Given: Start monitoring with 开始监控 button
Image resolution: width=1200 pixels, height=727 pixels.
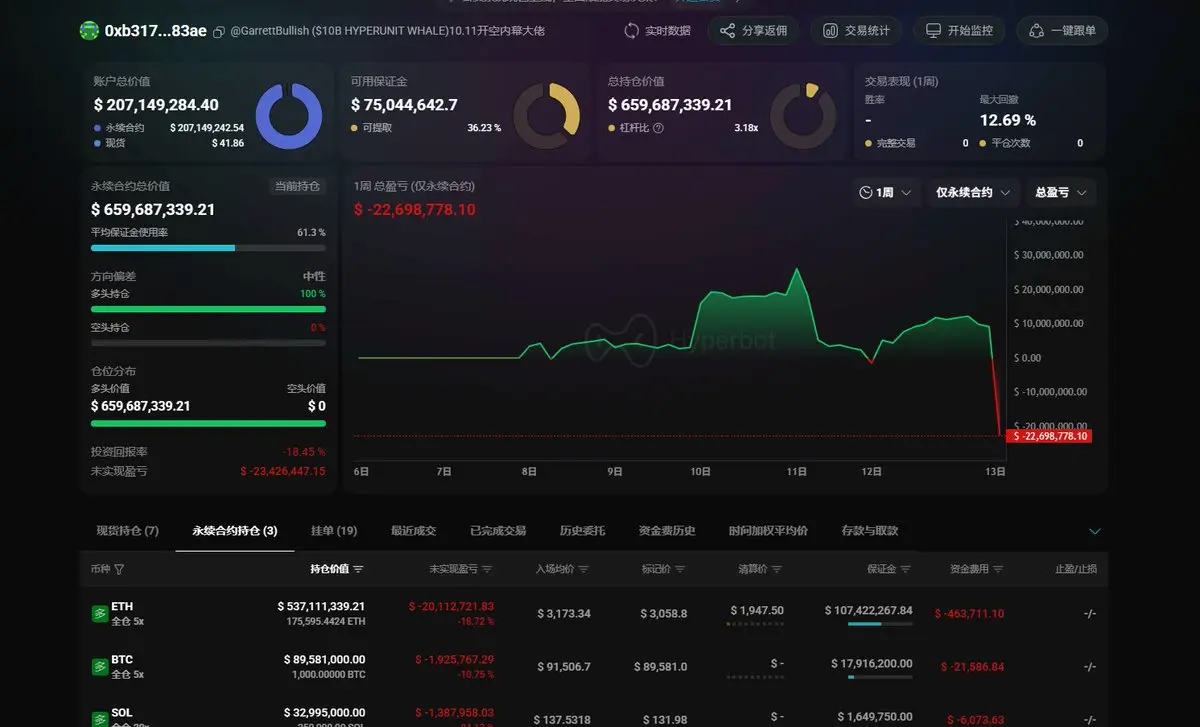Looking at the screenshot, I should tap(960, 31).
